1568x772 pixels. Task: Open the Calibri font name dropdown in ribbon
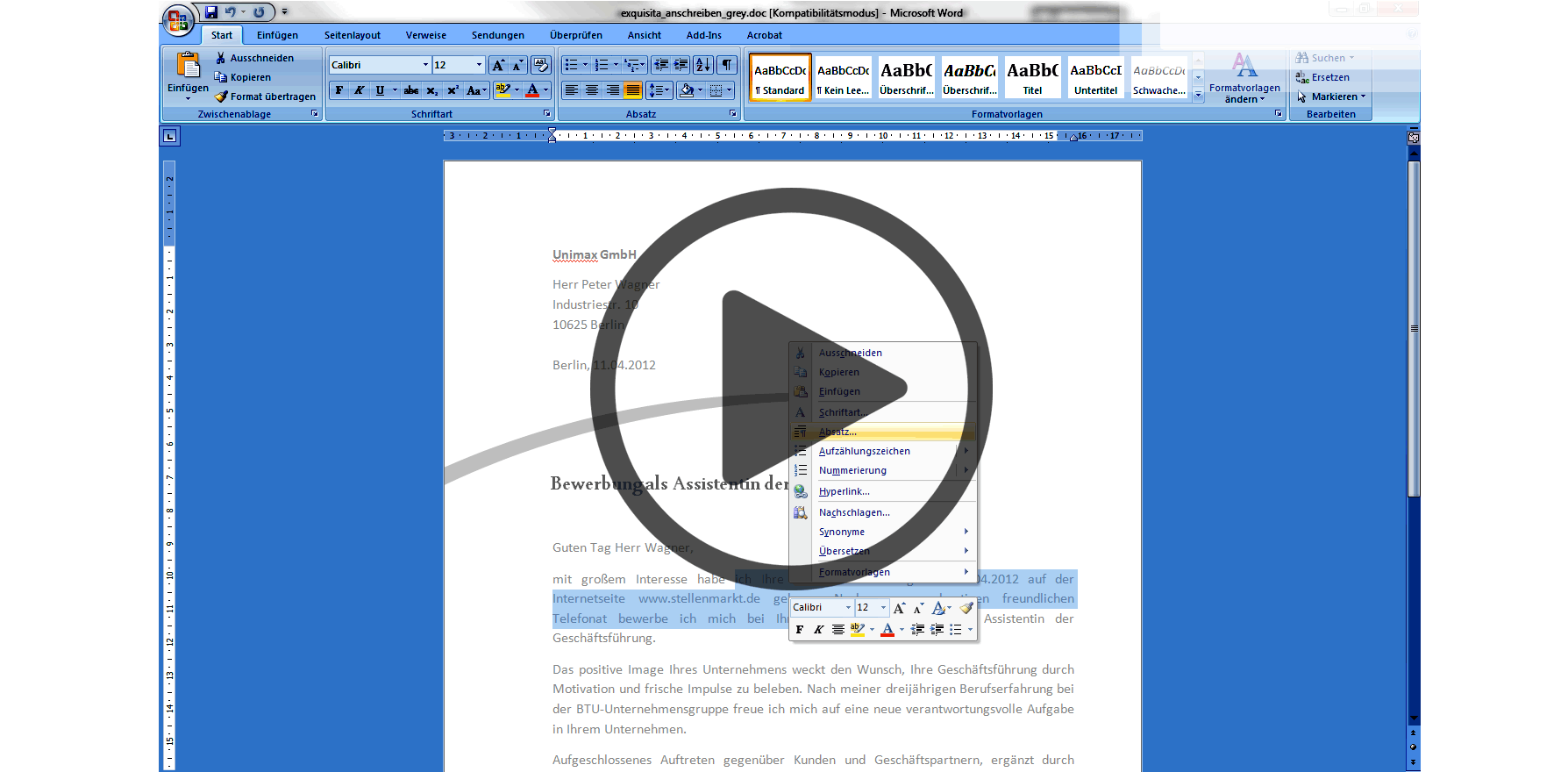point(425,65)
